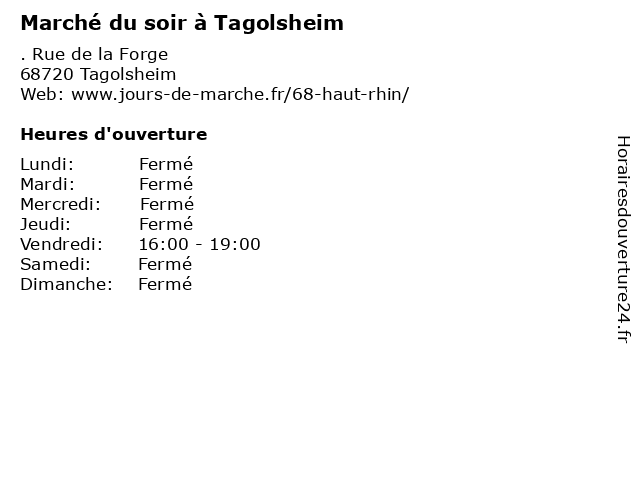The image size is (640, 480).
Task: Click the vertical Horairesdouverture24.fr watermark
Action: [x=623, y=240]
